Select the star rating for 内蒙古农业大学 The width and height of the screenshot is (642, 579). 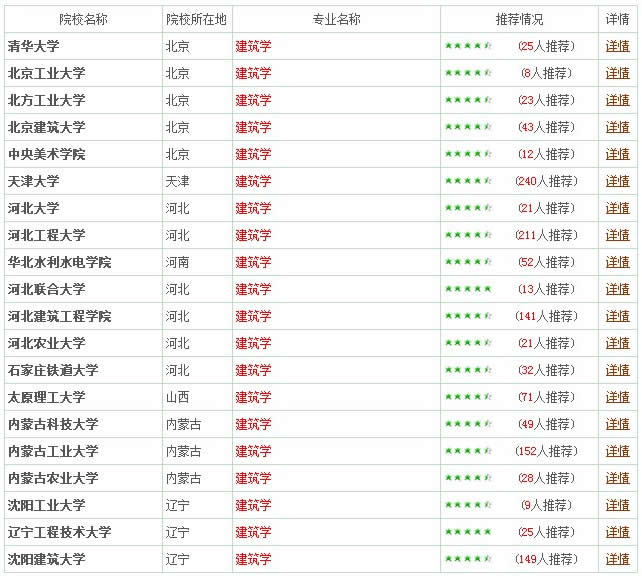pos(468,478)
